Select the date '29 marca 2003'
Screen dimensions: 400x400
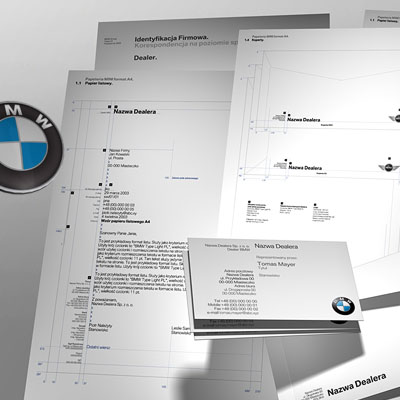coord(116,193)
